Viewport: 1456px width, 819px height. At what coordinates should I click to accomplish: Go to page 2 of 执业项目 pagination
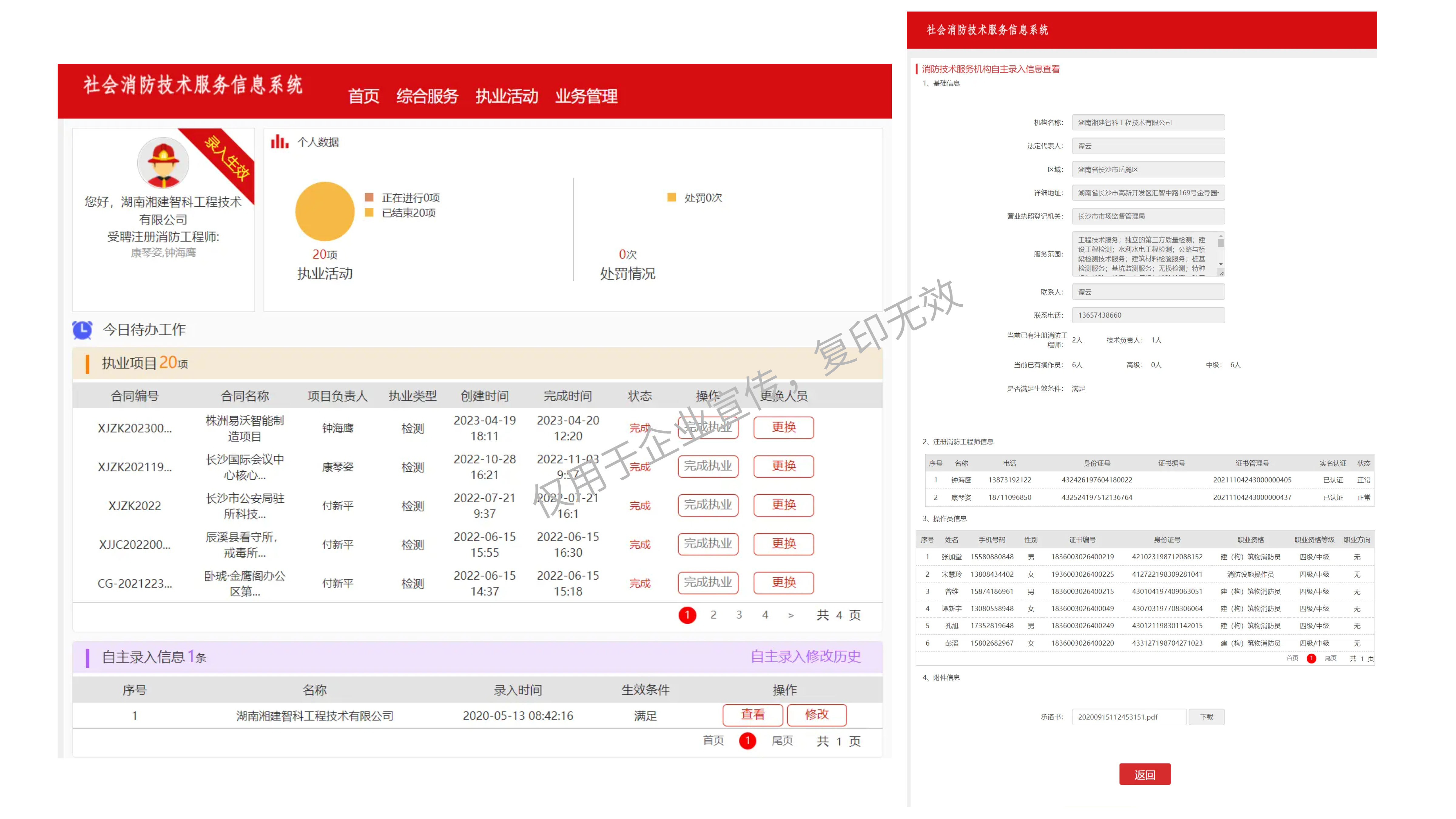tap(713, 614)
